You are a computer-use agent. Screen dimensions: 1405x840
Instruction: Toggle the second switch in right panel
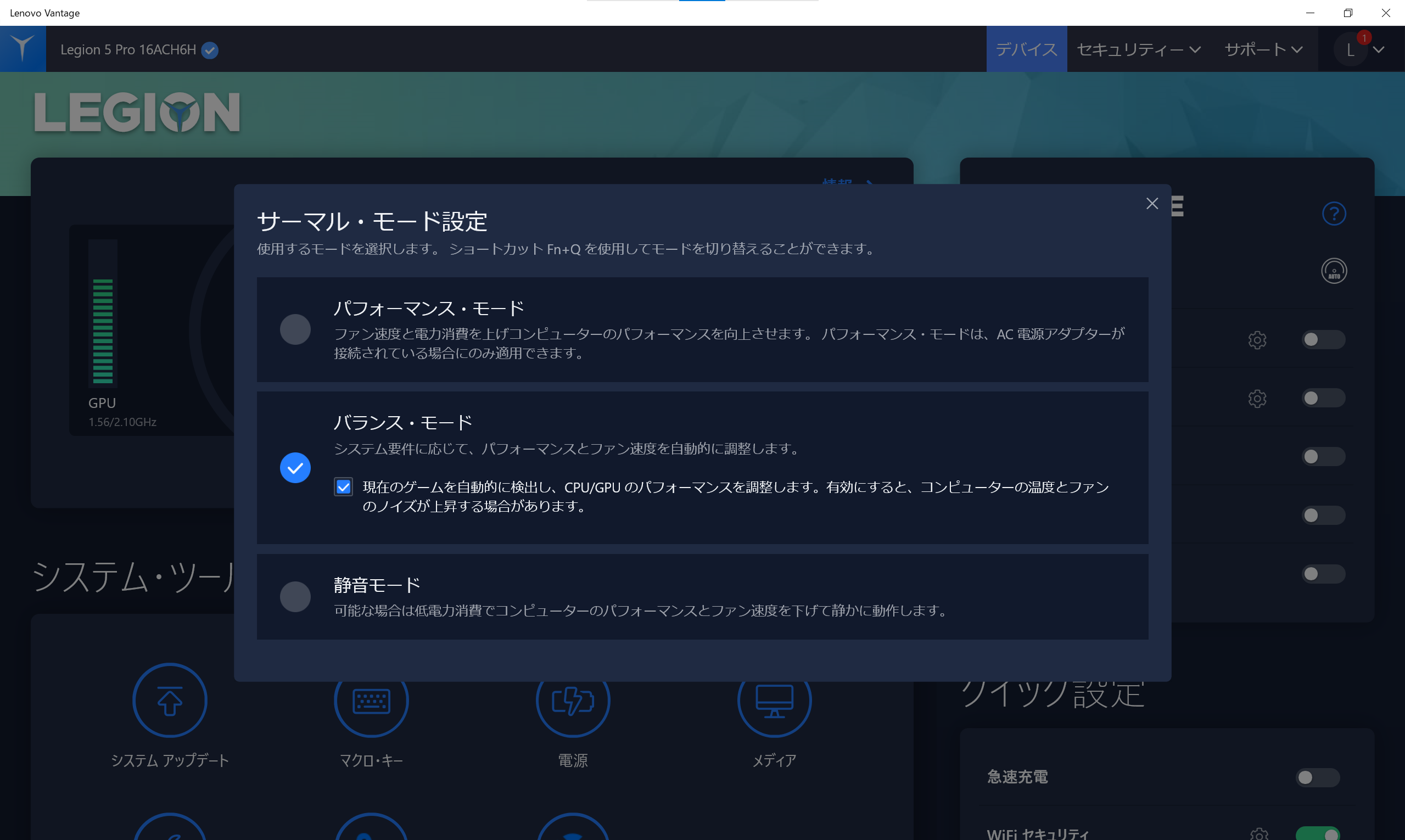1323,398
